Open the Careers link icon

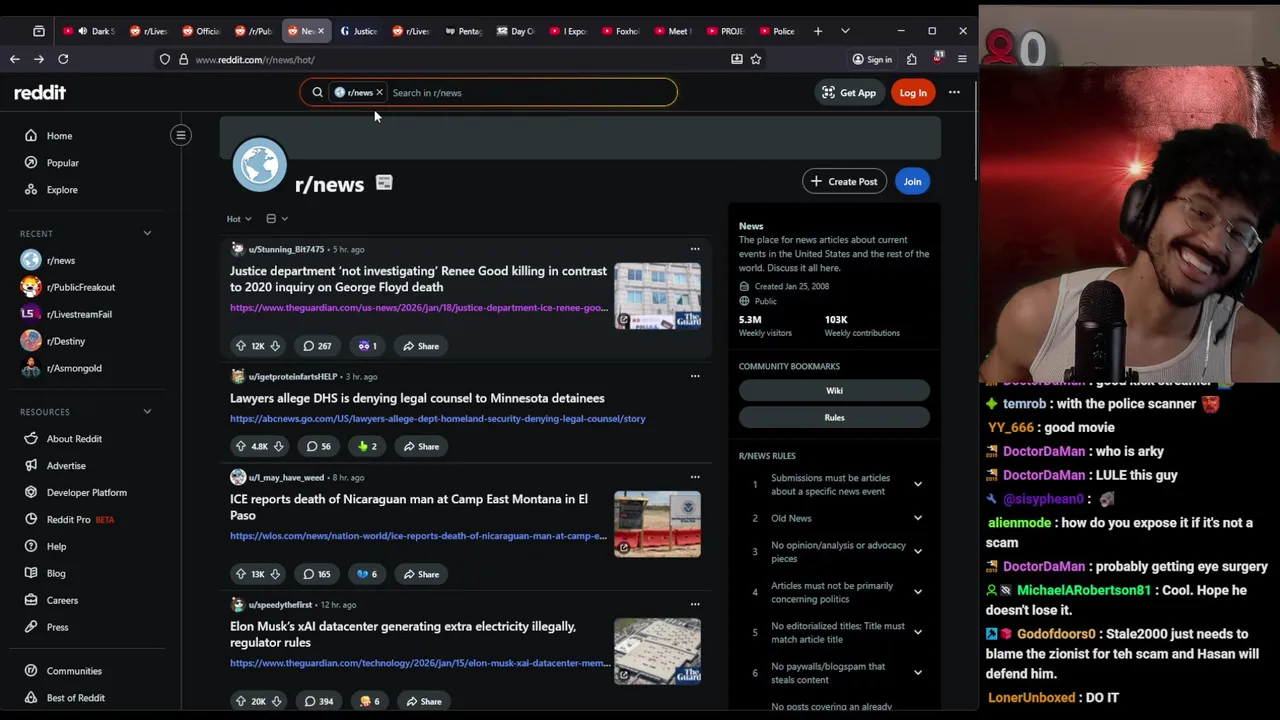(31, 601)
